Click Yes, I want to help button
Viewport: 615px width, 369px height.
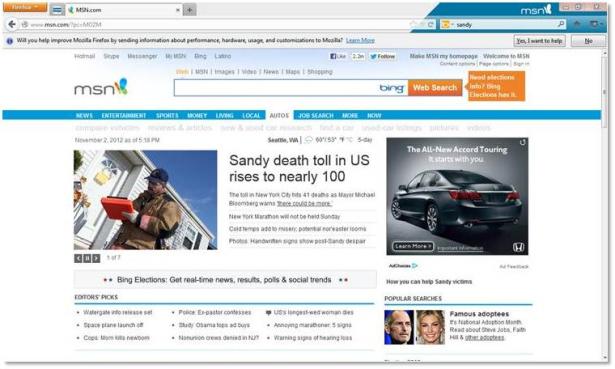pyautogui.click(x=539, y=41)
